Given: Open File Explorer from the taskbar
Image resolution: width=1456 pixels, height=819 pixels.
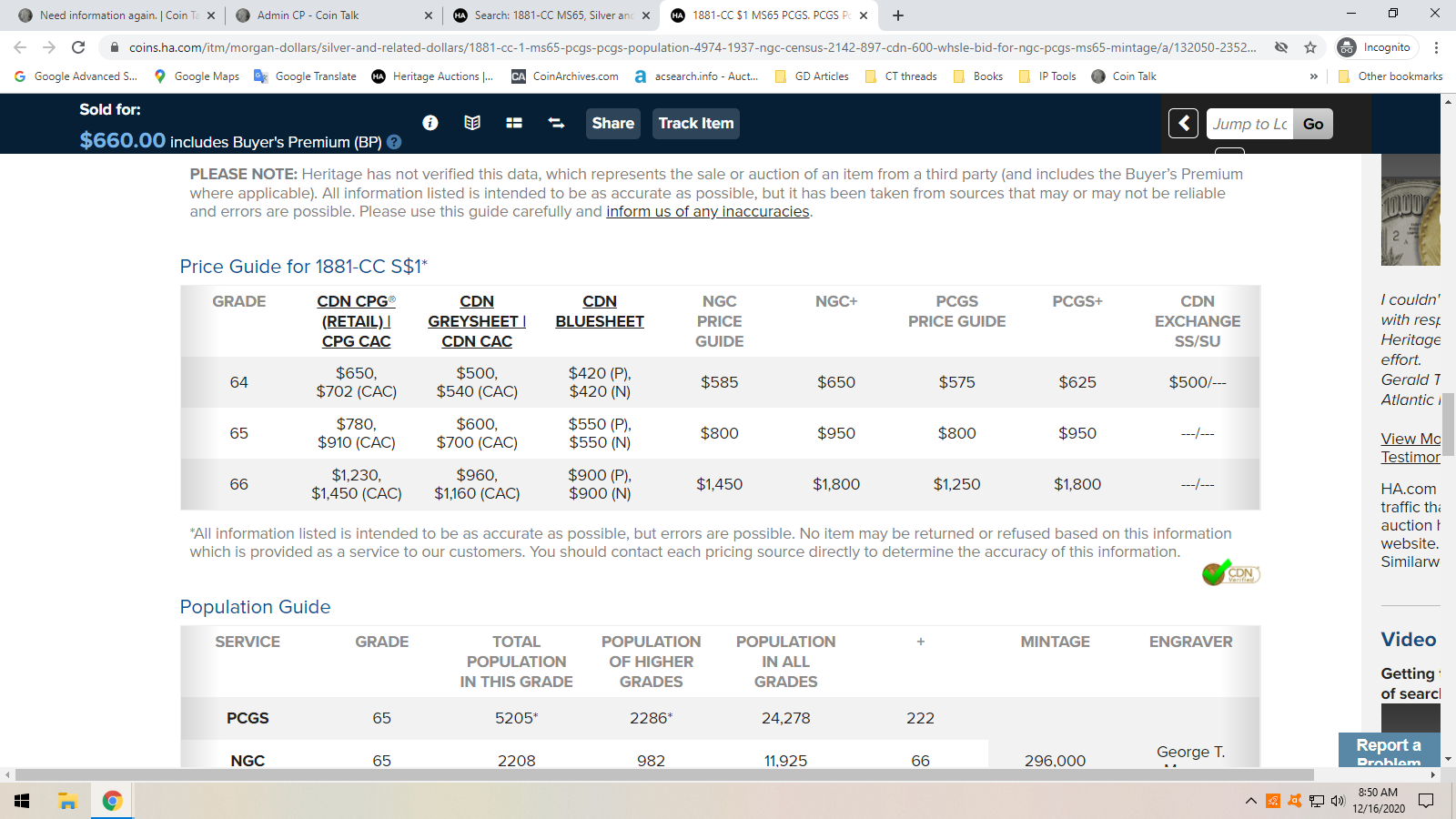Looking at the screenshot, I should point(67,801).
